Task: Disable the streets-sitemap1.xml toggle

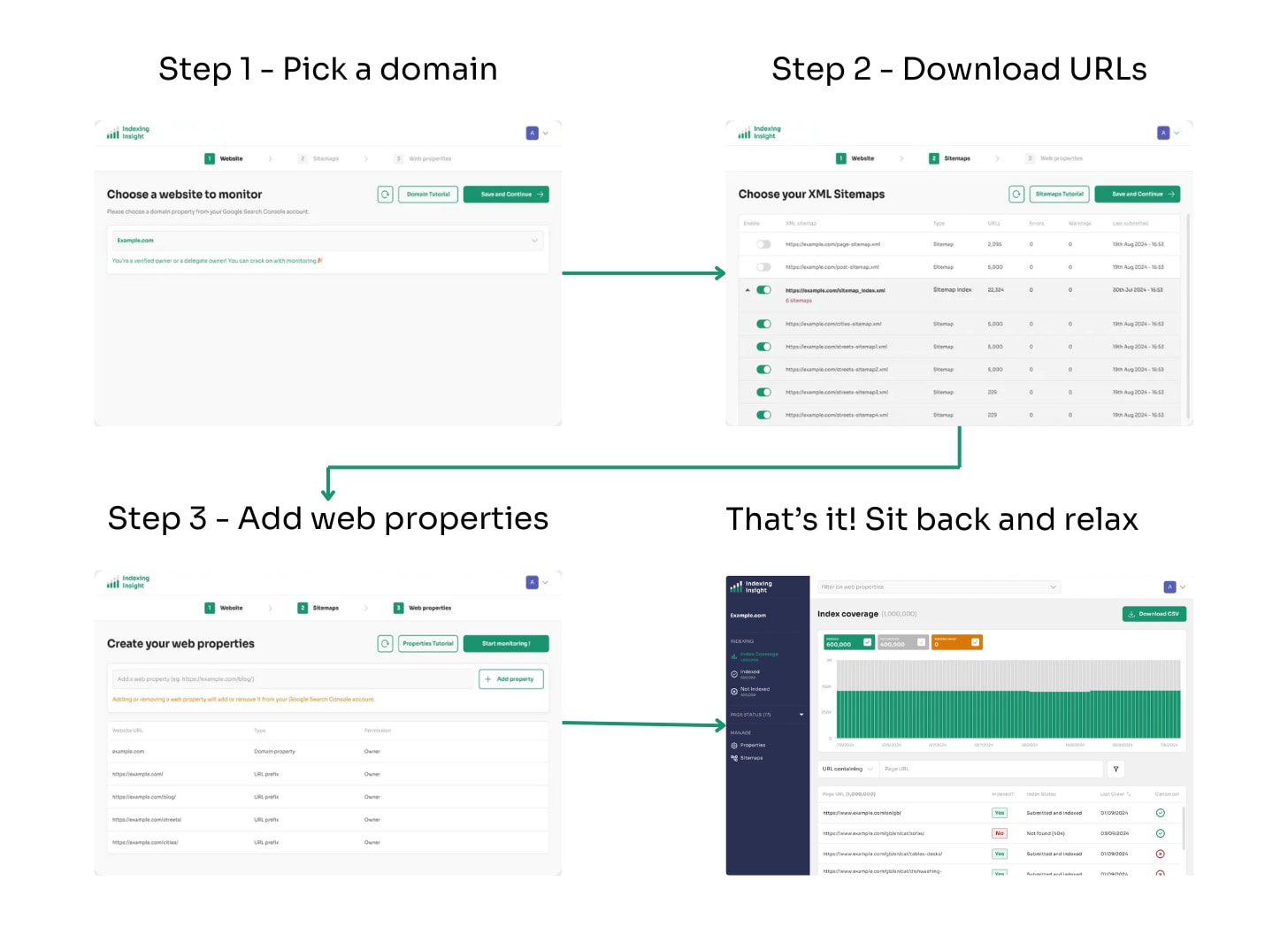Action: (x=763, y=347)
